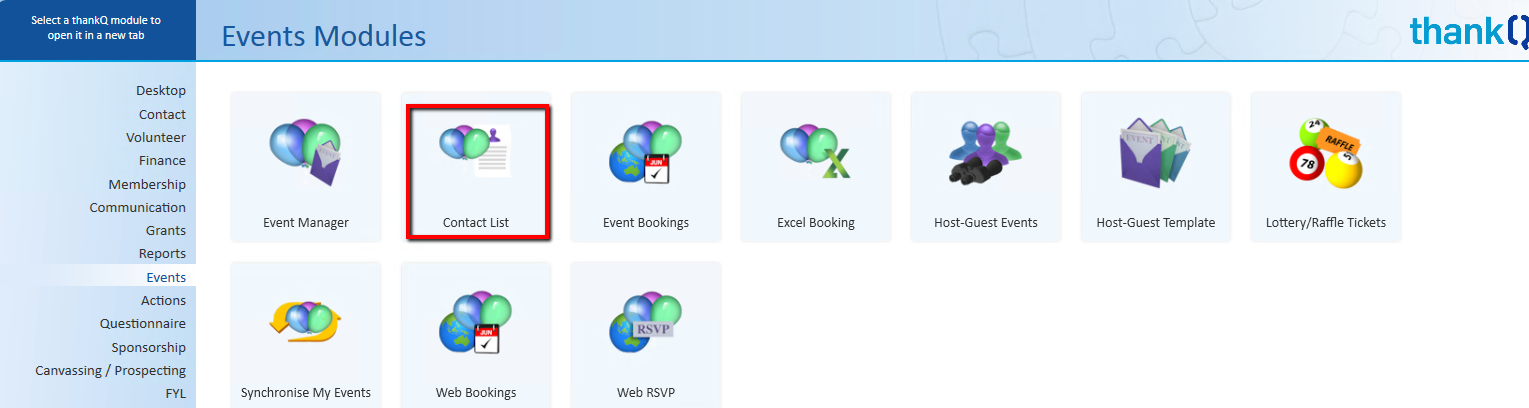
Task: Select Canvassing / Prospecting in sidebar
Action: (x=110, y=370)
